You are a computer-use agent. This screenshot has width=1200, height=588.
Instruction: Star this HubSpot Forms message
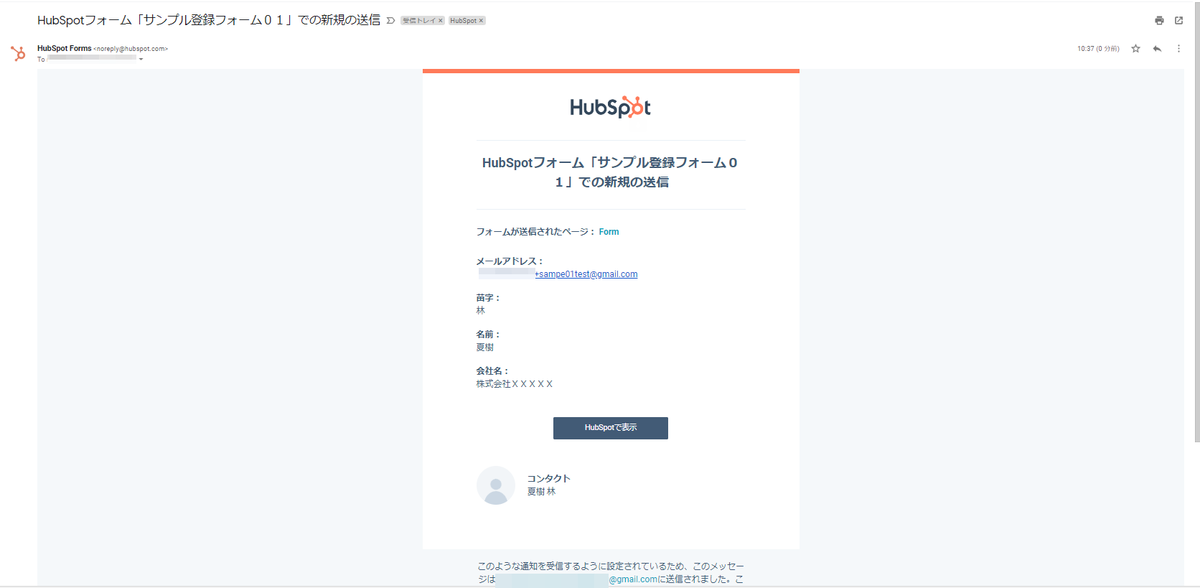1135,48
